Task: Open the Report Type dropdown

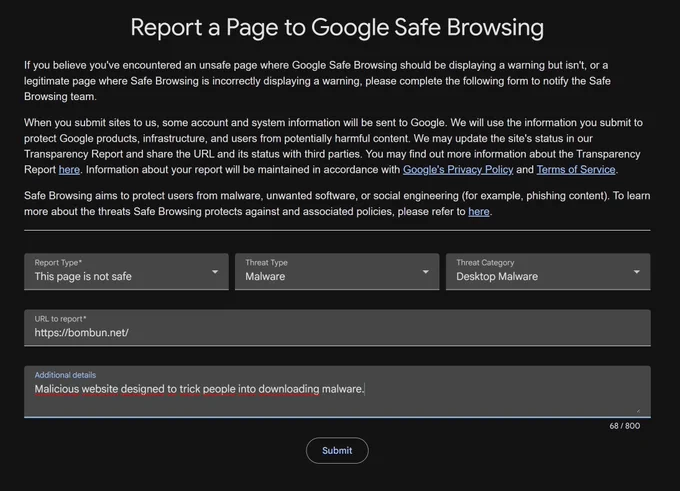Action: [126, 272]
